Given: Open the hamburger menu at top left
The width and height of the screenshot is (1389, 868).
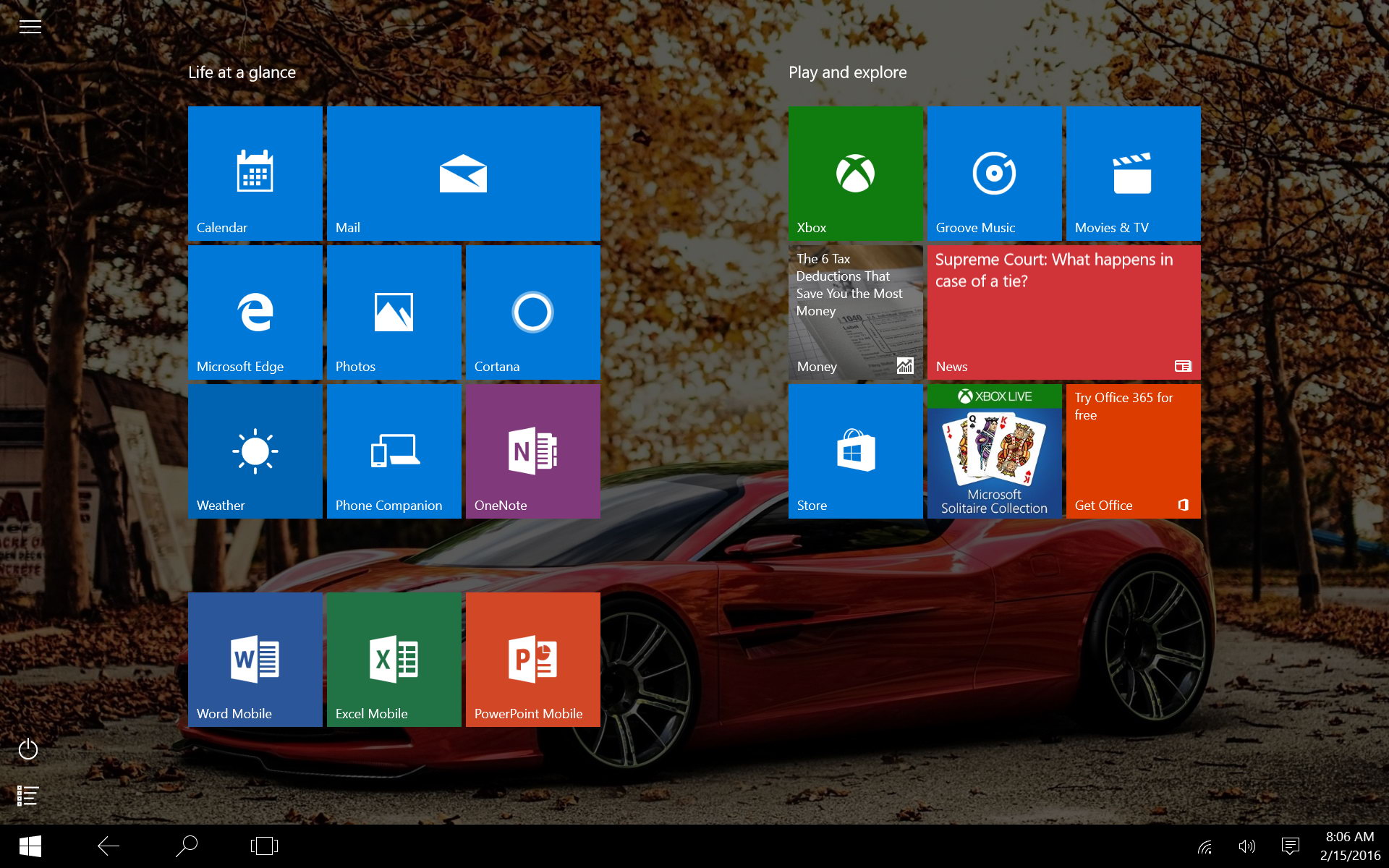Looking at the screenshot, I should [30, 27].
